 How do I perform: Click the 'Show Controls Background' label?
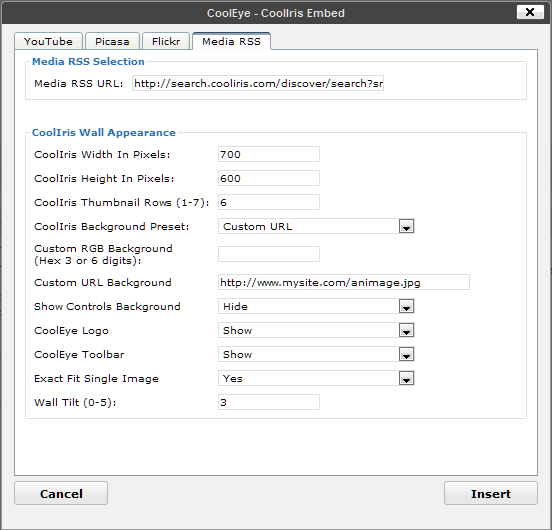click(x=107, y=307)
